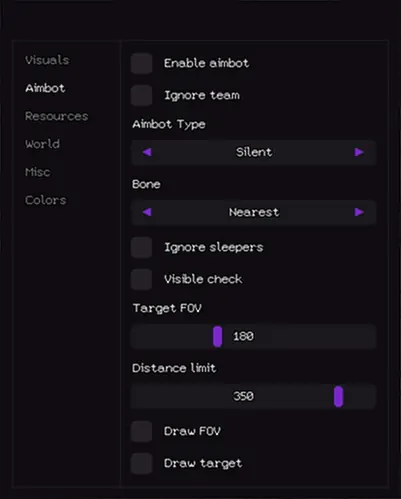Viewport: 401px width, 499px height.
Task: Open the Visuals tab
Action: tap(47, 60)
